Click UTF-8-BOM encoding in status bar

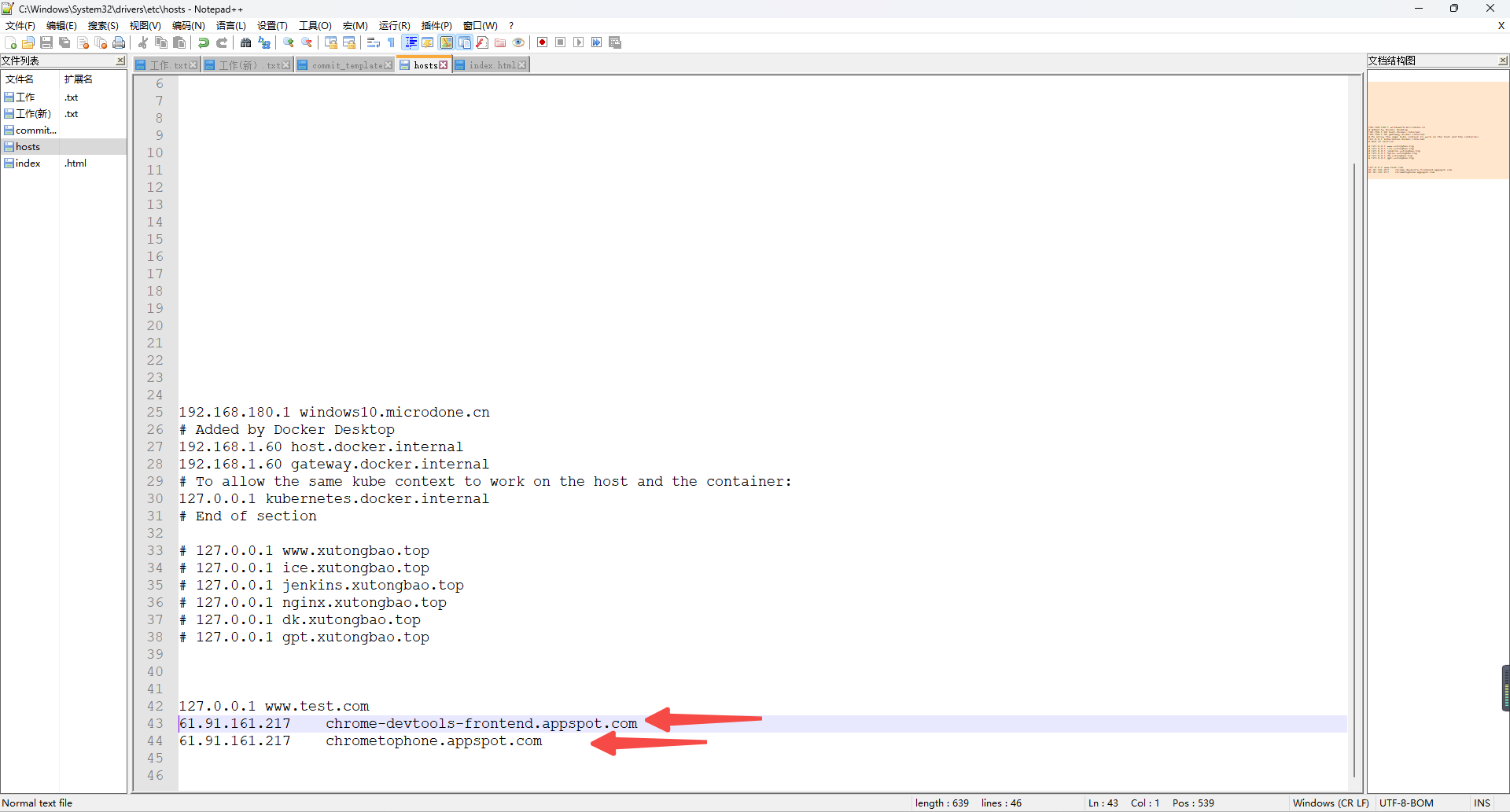pos(1406,803)
